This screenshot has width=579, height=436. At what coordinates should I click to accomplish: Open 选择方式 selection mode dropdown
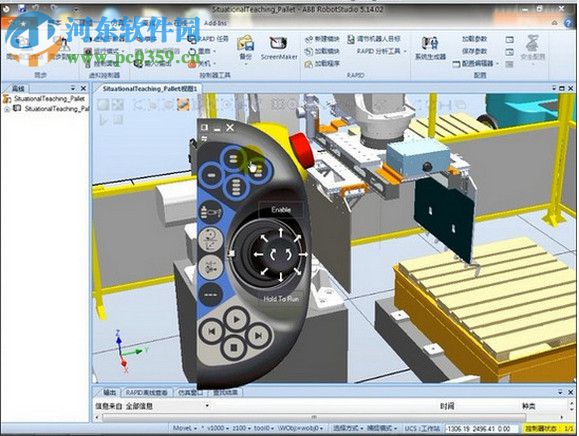click(x=348, y=428)
